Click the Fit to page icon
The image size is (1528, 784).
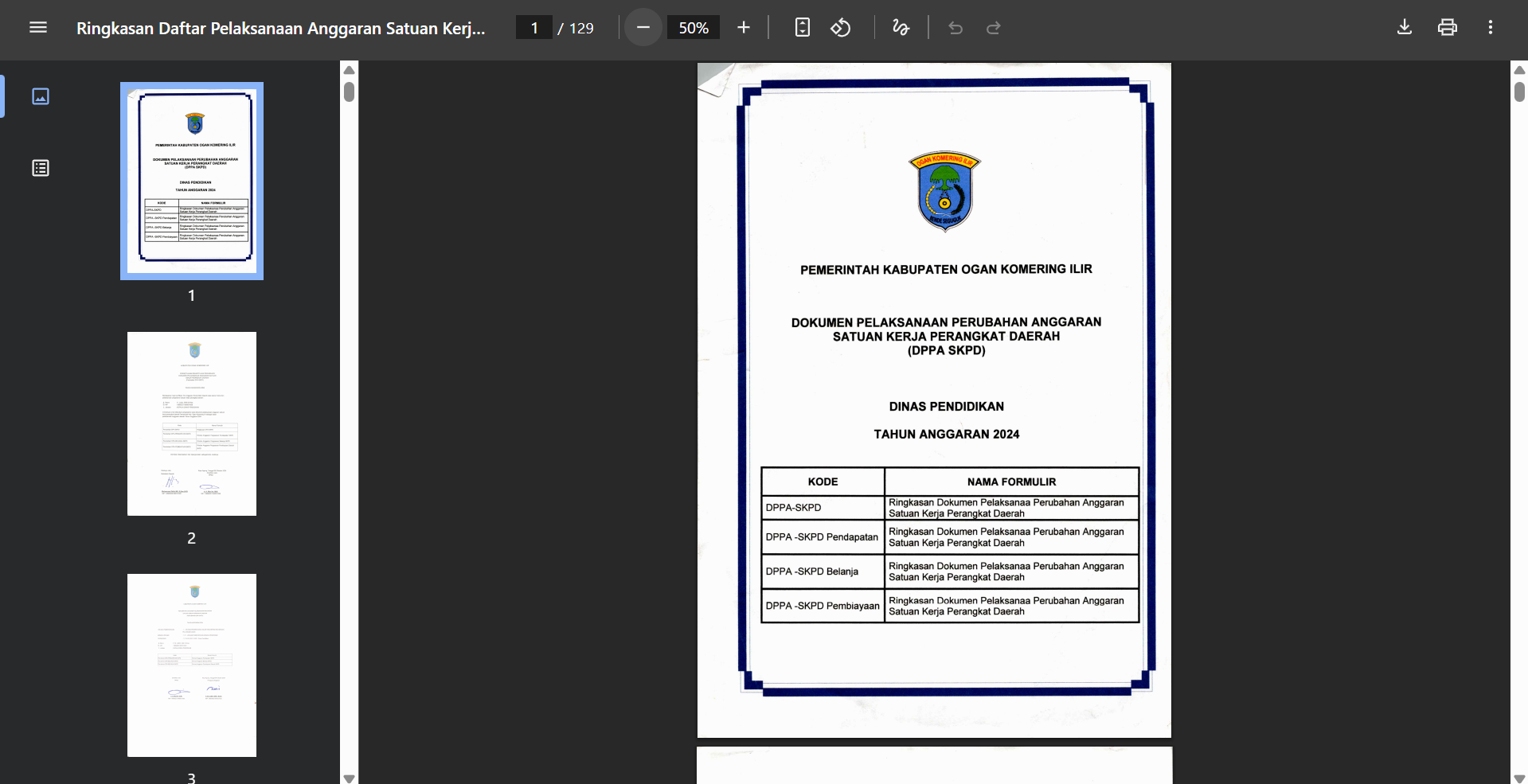(803, 28)
